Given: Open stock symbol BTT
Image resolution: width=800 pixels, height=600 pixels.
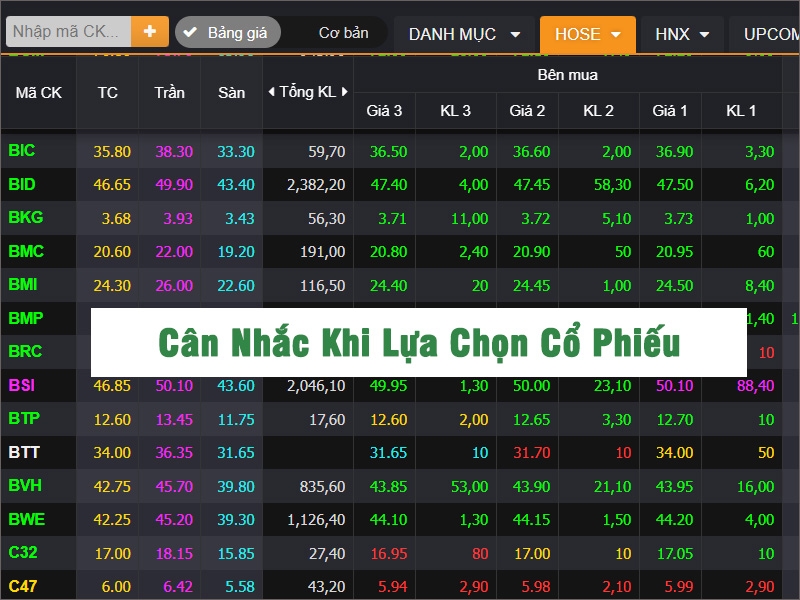Looking at the screenshot, I should coord(24,452).
